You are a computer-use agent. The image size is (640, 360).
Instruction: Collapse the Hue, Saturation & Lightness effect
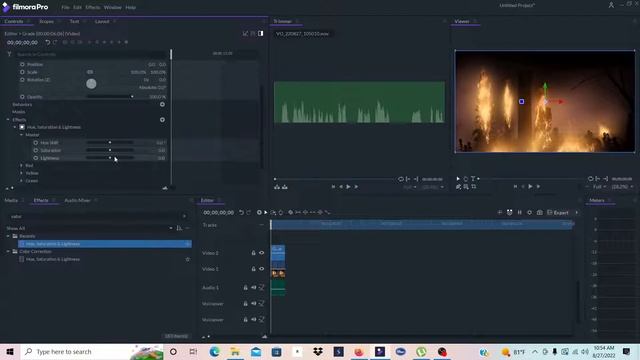coord(15,127)
